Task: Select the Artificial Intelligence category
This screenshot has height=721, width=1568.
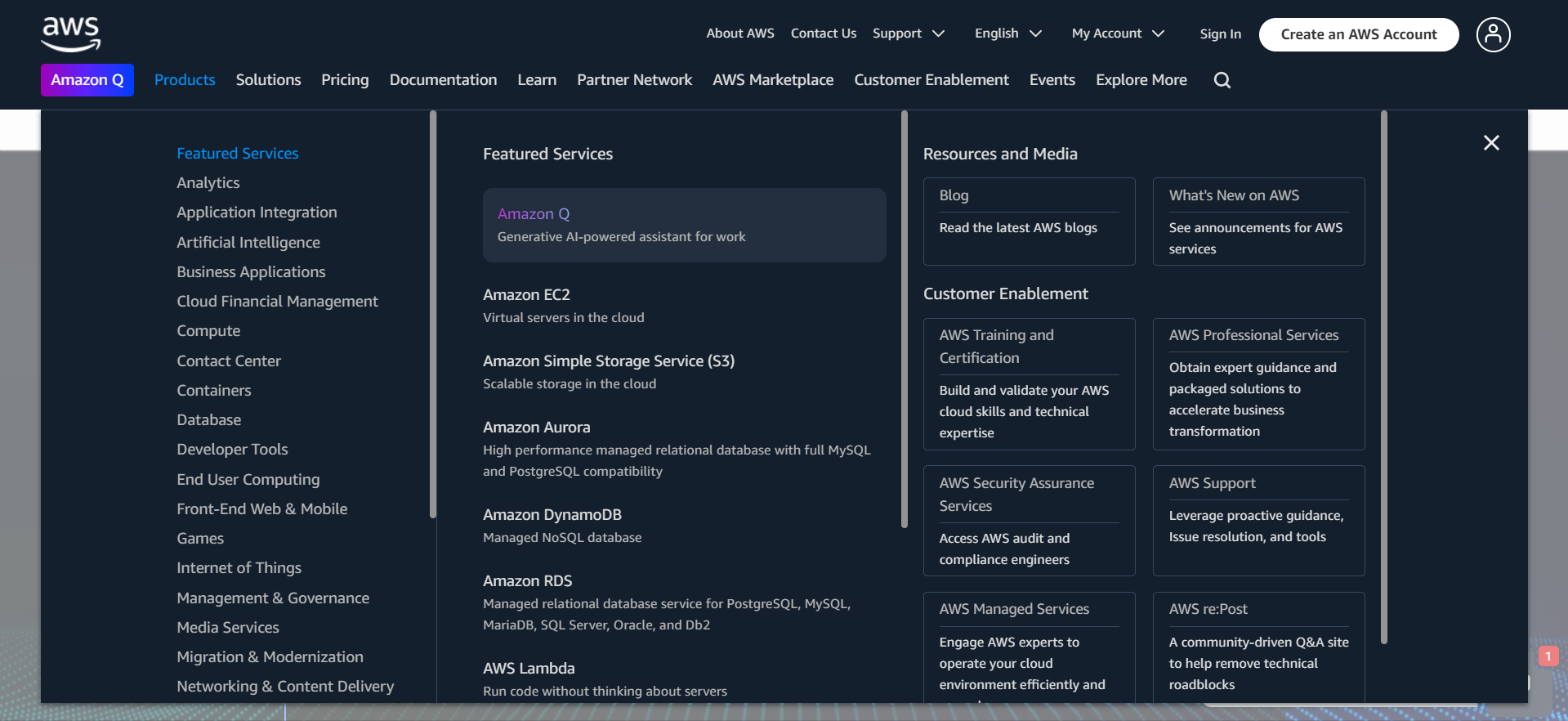Action: tap(248, 243)
